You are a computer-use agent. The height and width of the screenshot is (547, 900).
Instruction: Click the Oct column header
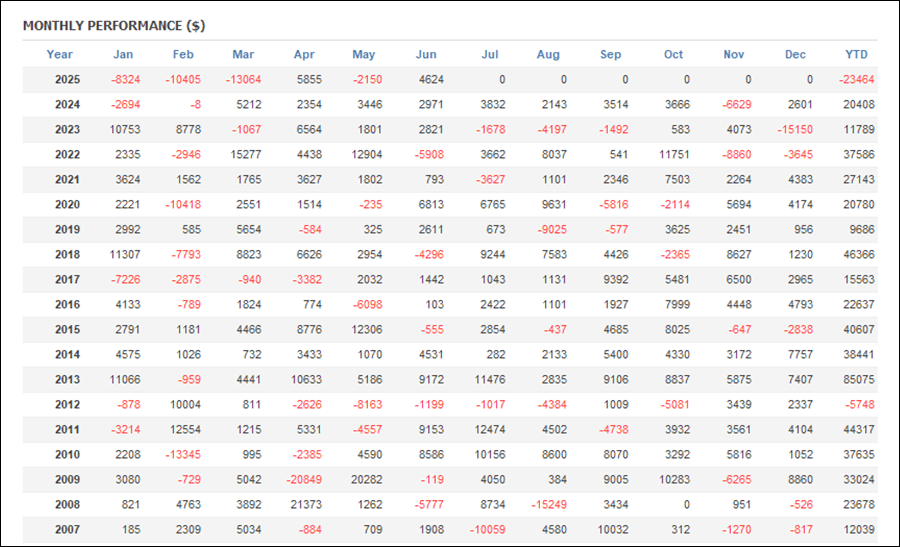point(673,55)
